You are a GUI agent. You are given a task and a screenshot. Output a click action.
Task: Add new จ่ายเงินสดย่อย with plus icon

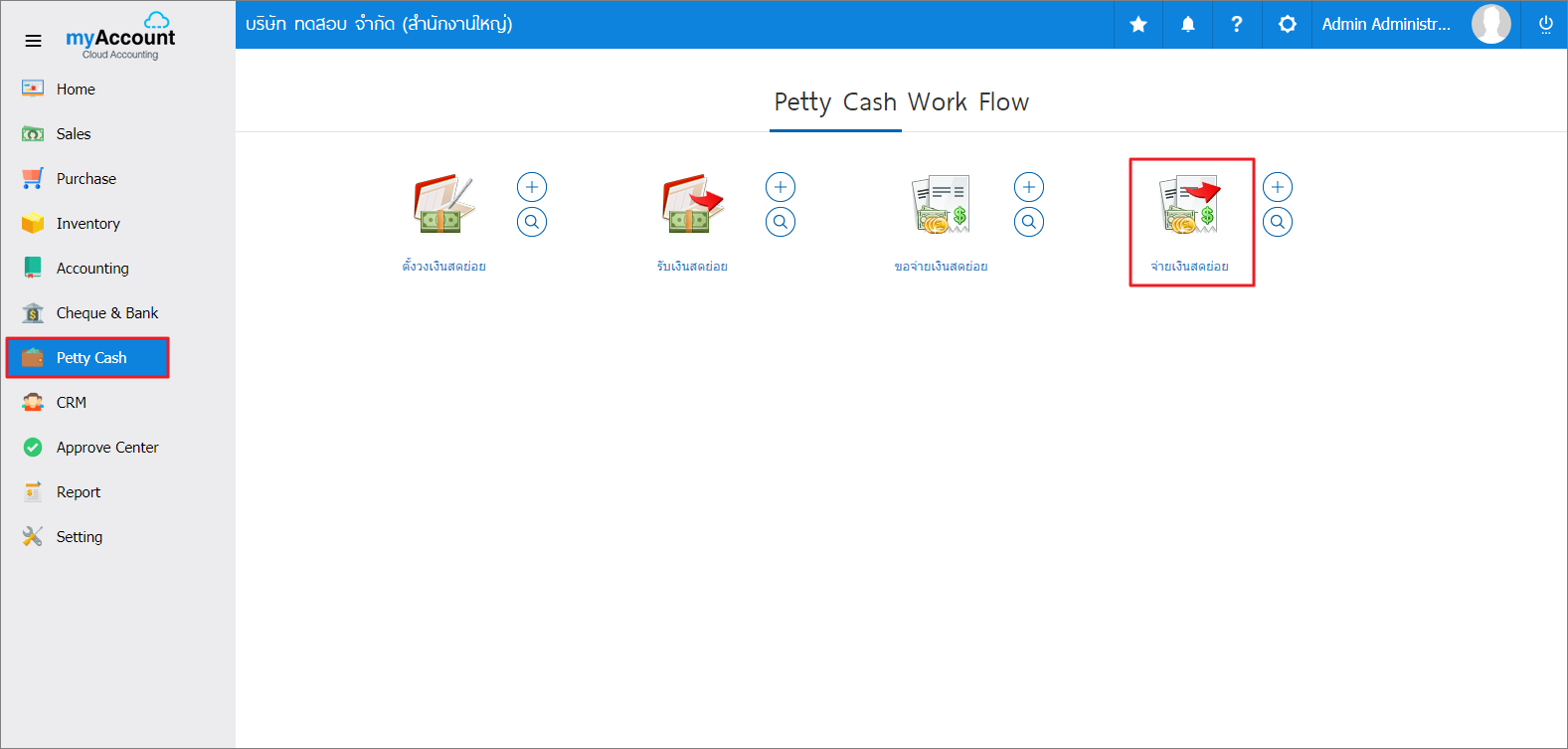(x=1278, y=187)
